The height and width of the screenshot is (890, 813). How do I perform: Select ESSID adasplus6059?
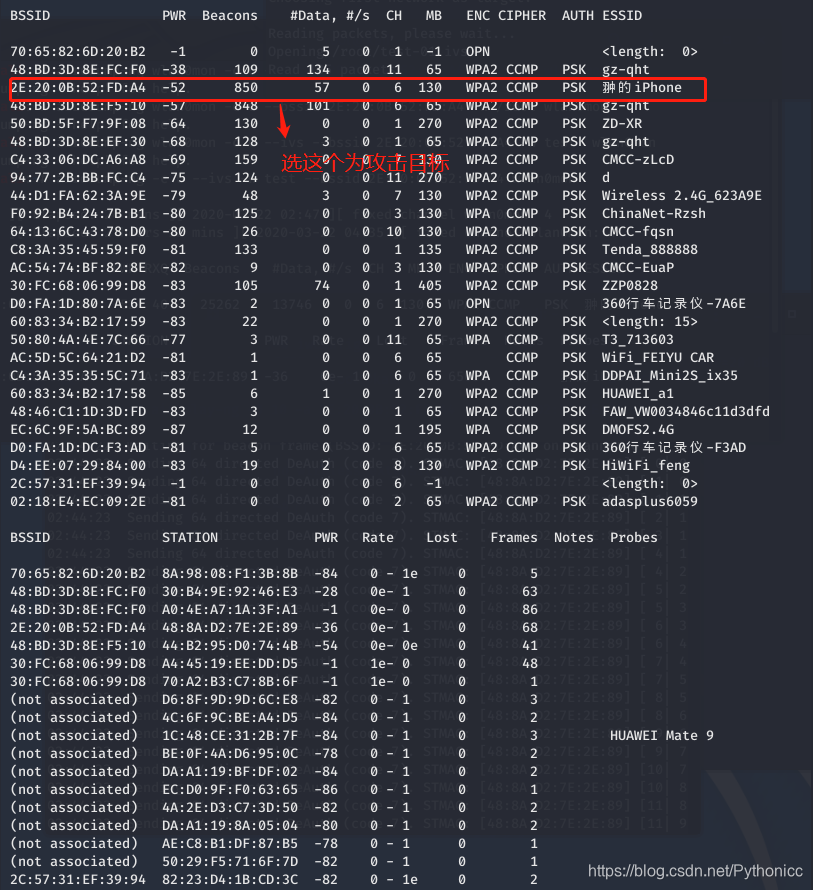[x=649, y=502]
